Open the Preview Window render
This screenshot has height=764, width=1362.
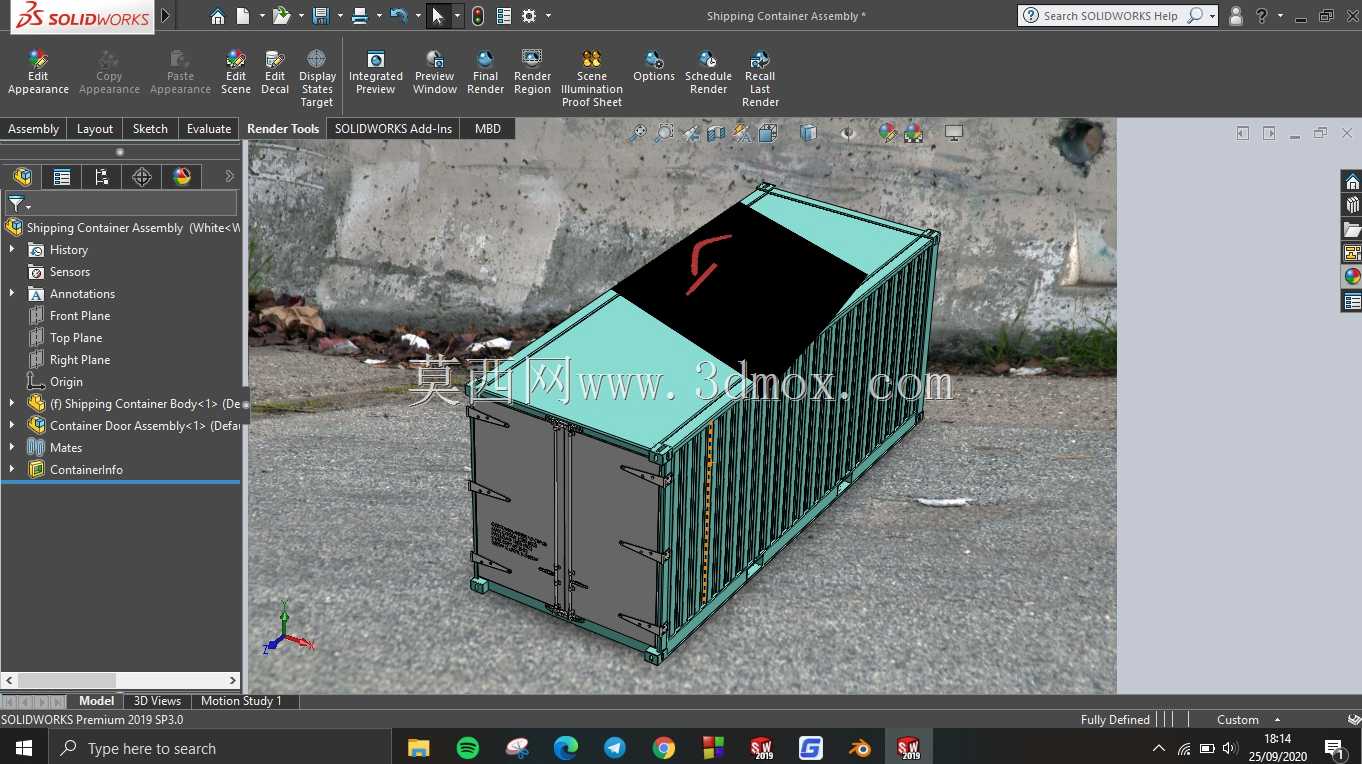(435, 73)
